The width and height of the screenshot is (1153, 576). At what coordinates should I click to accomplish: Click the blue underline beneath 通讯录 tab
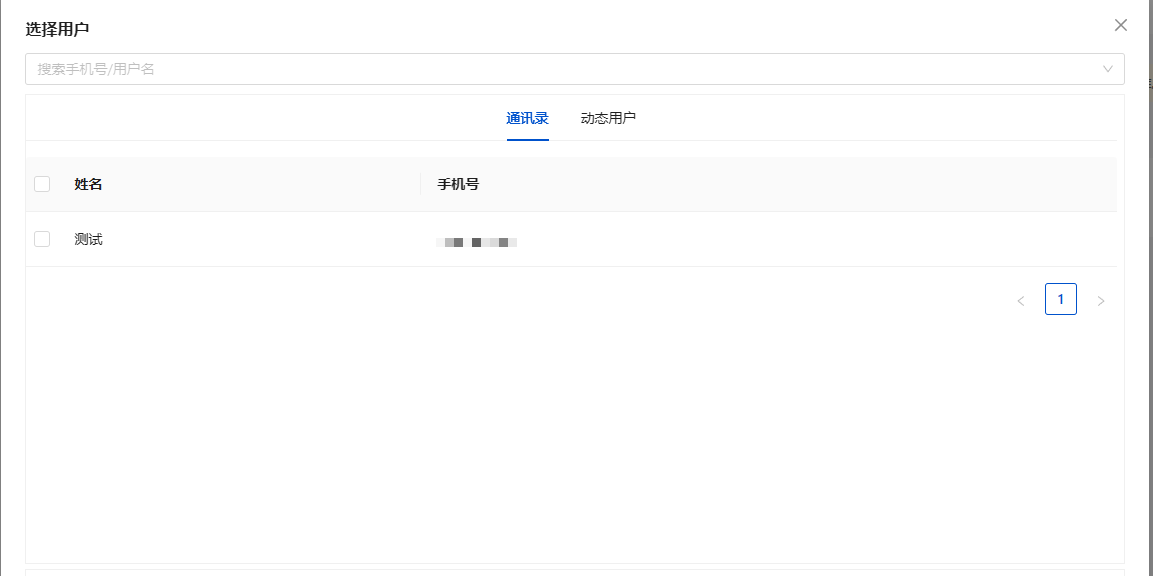click(x=527, y=139)
